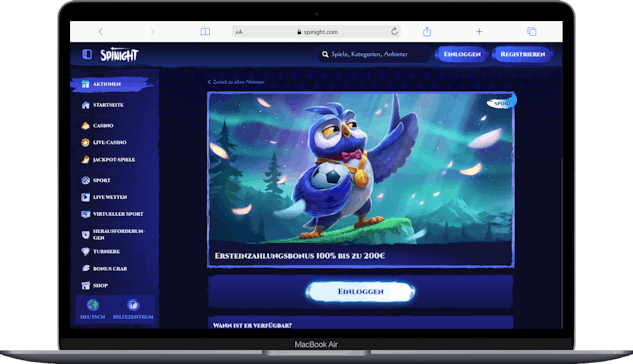Show all tabs overview icon
The height and width of the screenshot is (364, 633).
[x=532, y=31]
